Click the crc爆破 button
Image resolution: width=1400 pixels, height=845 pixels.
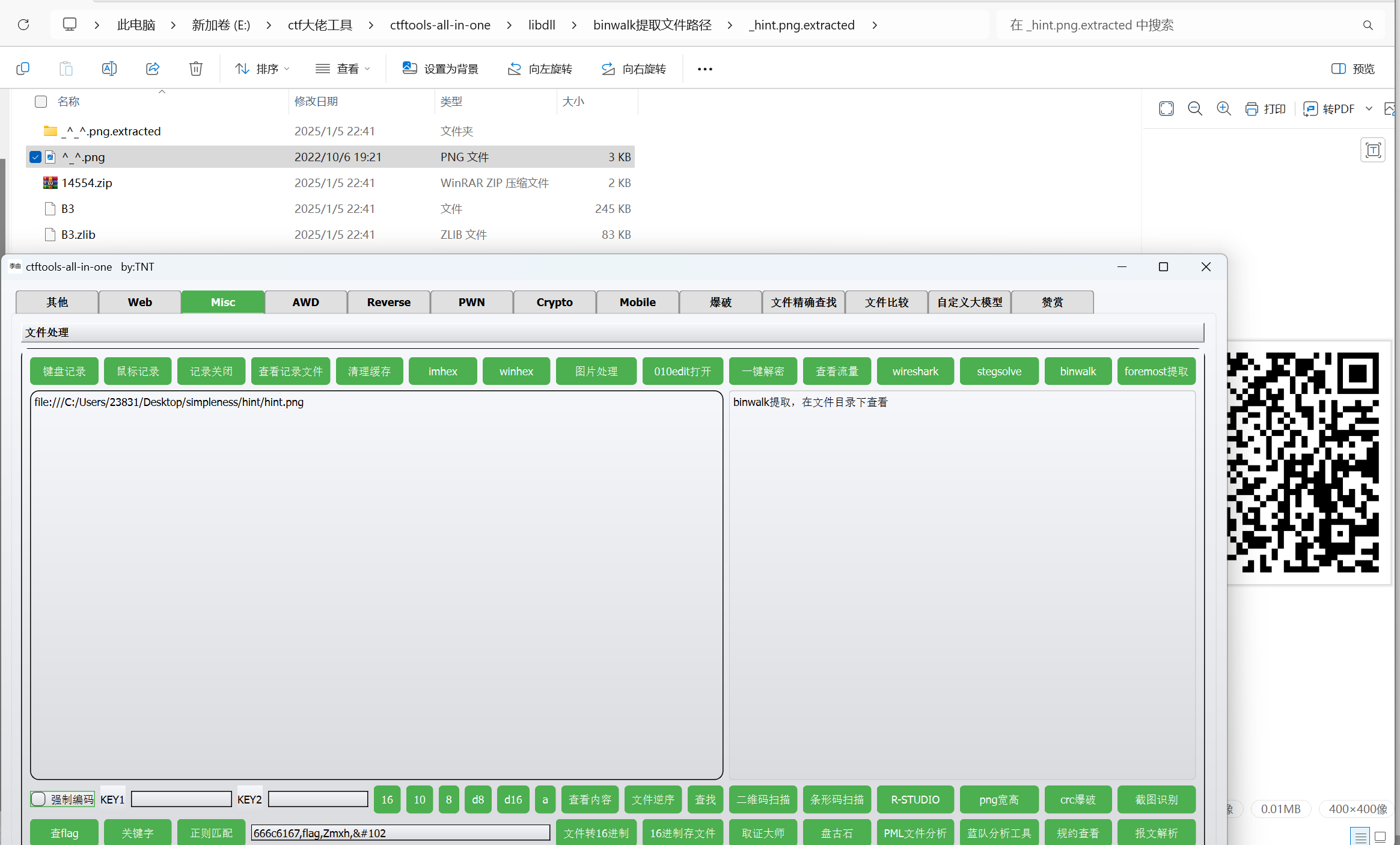1078,799
